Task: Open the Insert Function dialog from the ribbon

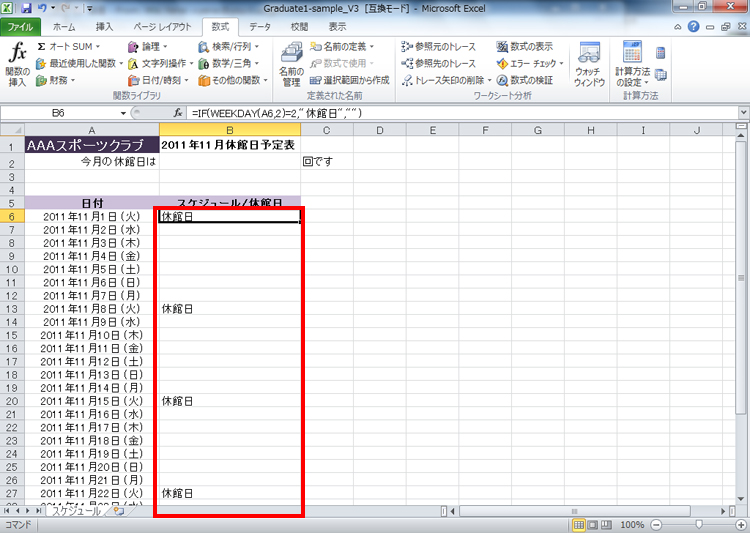Action: pyautogui.click(x=18, y=64)
